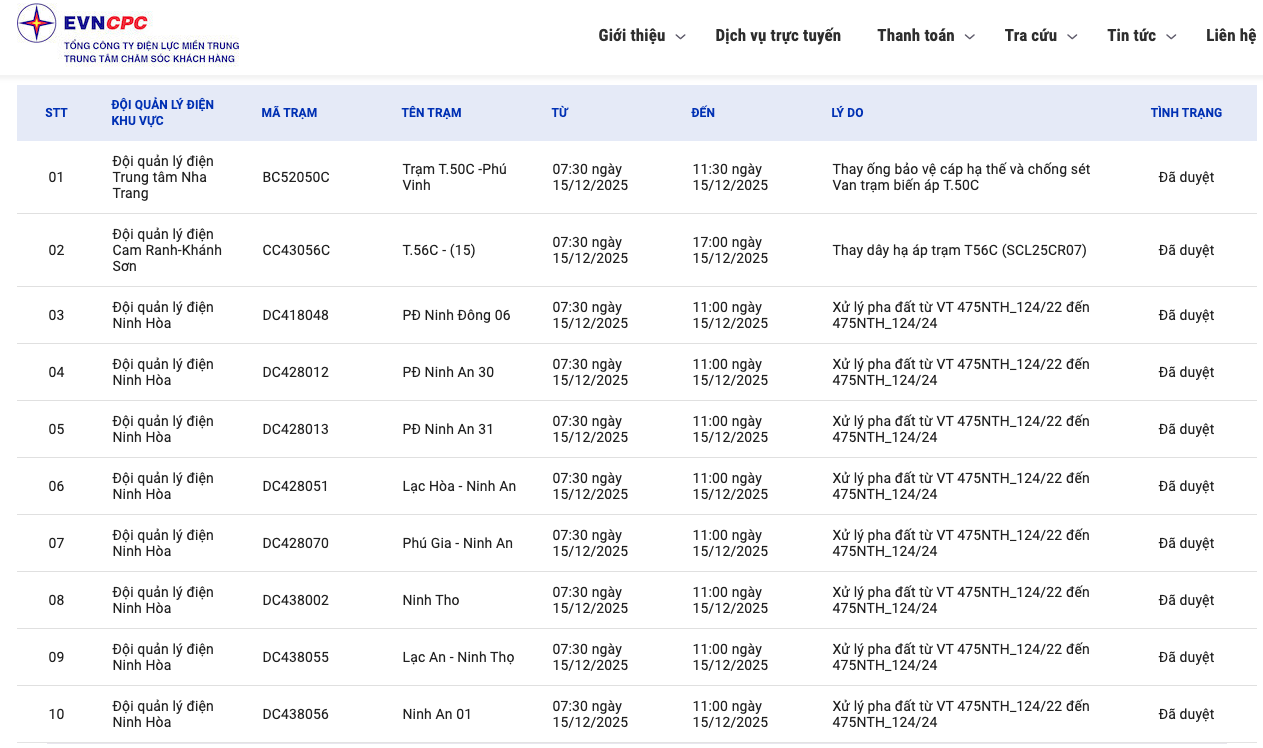Viewport: 1263px width, 748px height.
Task: Click the MÃ TRẠM column header
Action: click(289, 113)
